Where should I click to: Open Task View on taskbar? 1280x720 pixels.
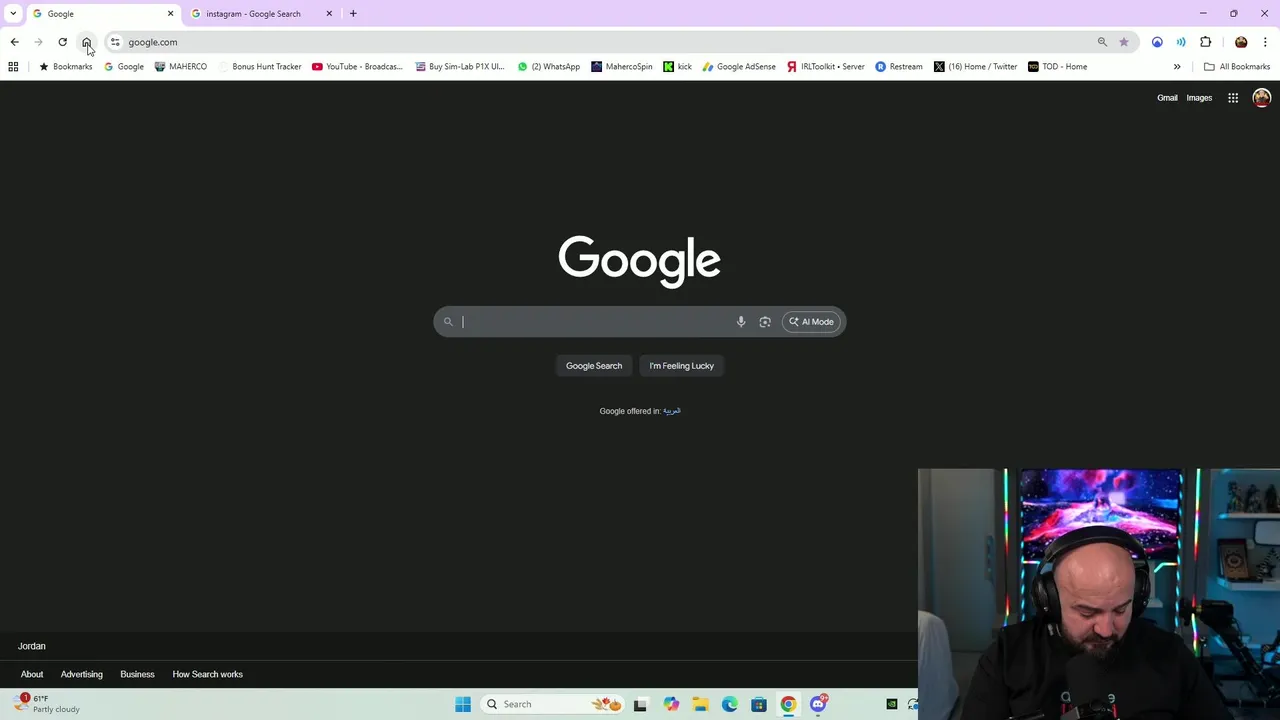[x=640, y=704]
